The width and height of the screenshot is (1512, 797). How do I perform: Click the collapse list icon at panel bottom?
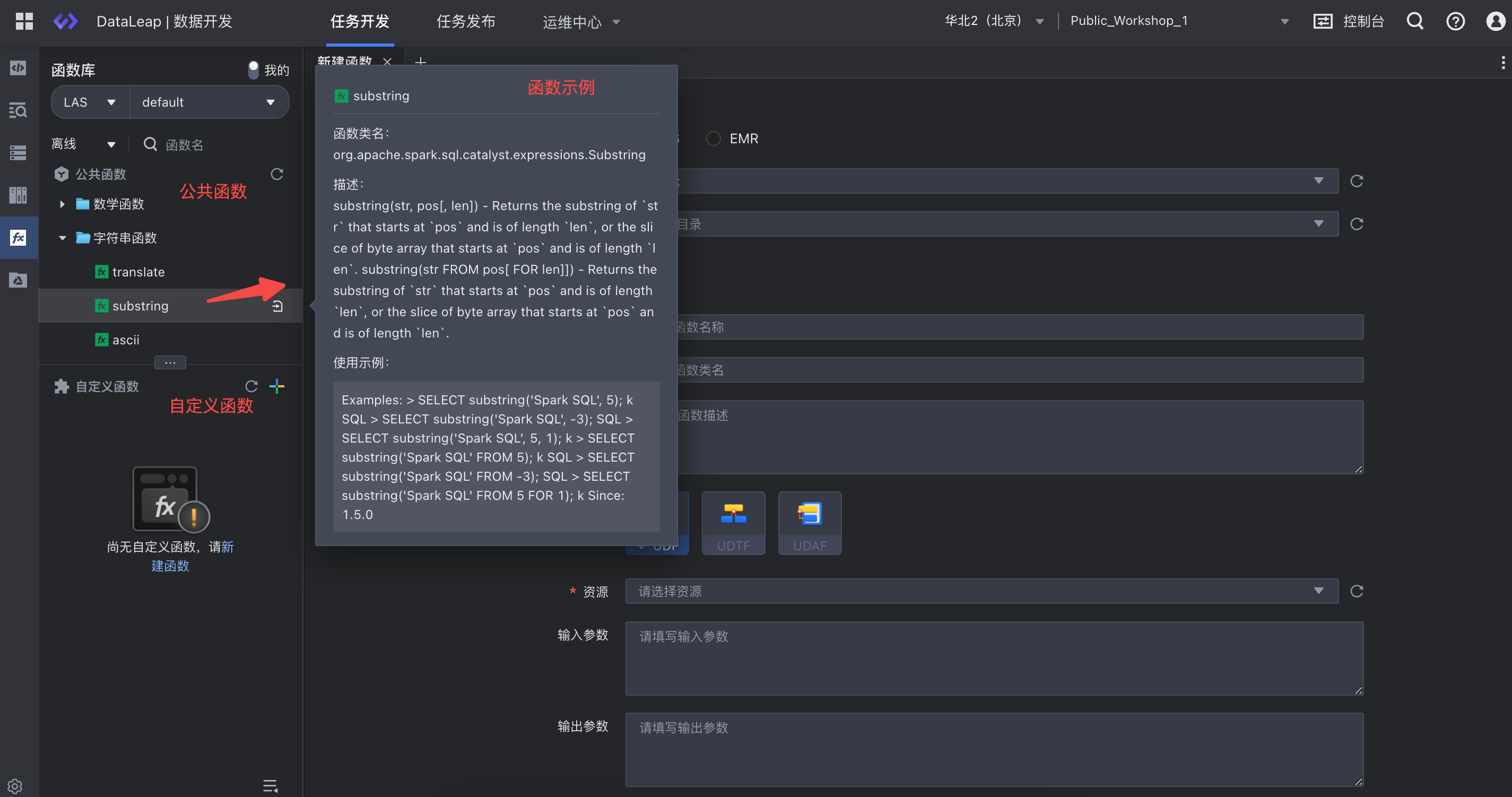pos(270,785)
